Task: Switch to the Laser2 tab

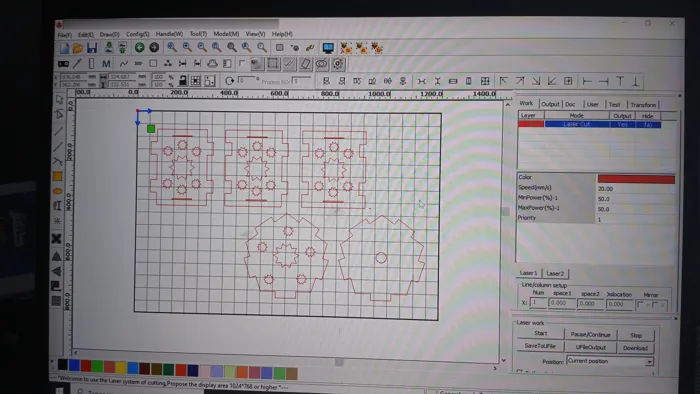Action: tap(555, 274)
